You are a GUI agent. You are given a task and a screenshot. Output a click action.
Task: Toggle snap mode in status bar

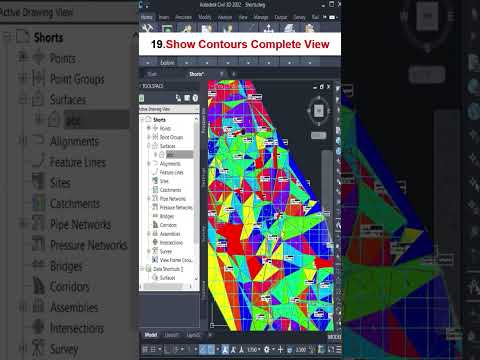tap(153, 349)
